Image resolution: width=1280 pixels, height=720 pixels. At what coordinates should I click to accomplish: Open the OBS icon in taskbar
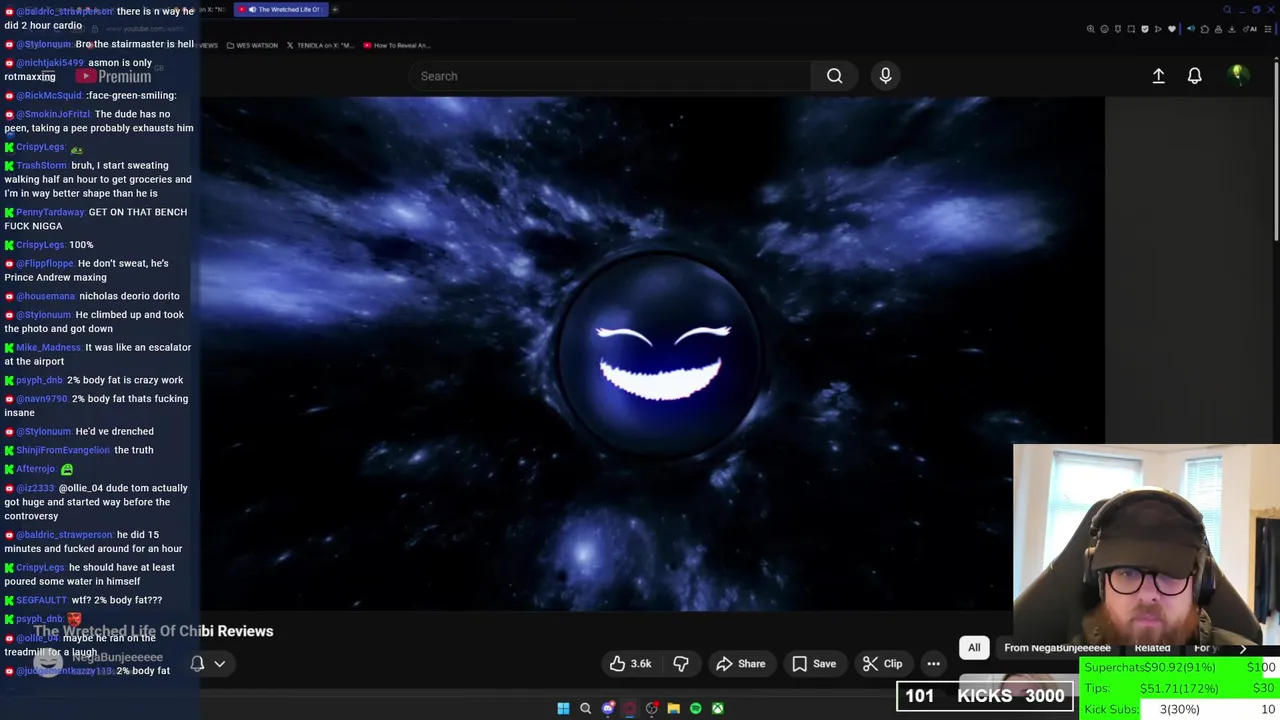pos(651,708)
